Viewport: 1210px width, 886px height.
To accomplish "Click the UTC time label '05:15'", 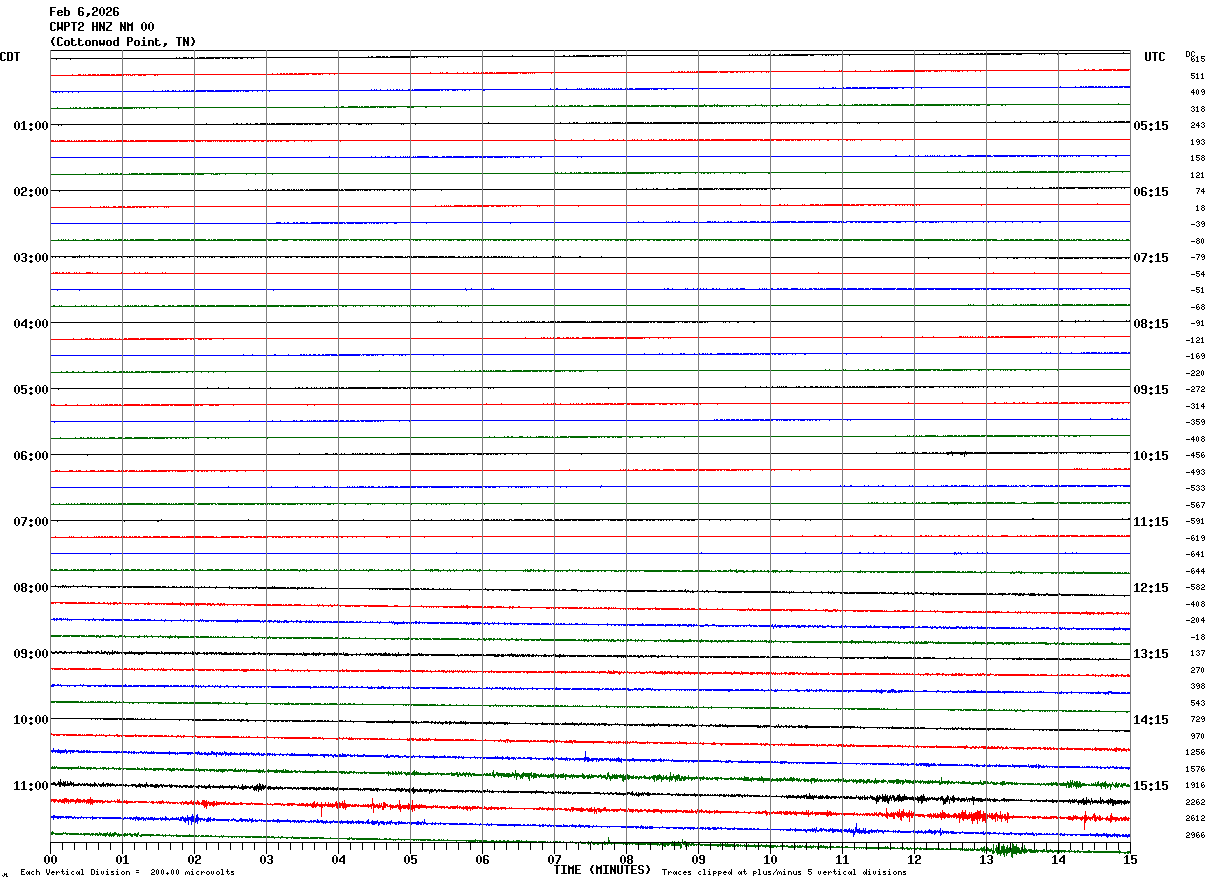I will point(1151,126).
